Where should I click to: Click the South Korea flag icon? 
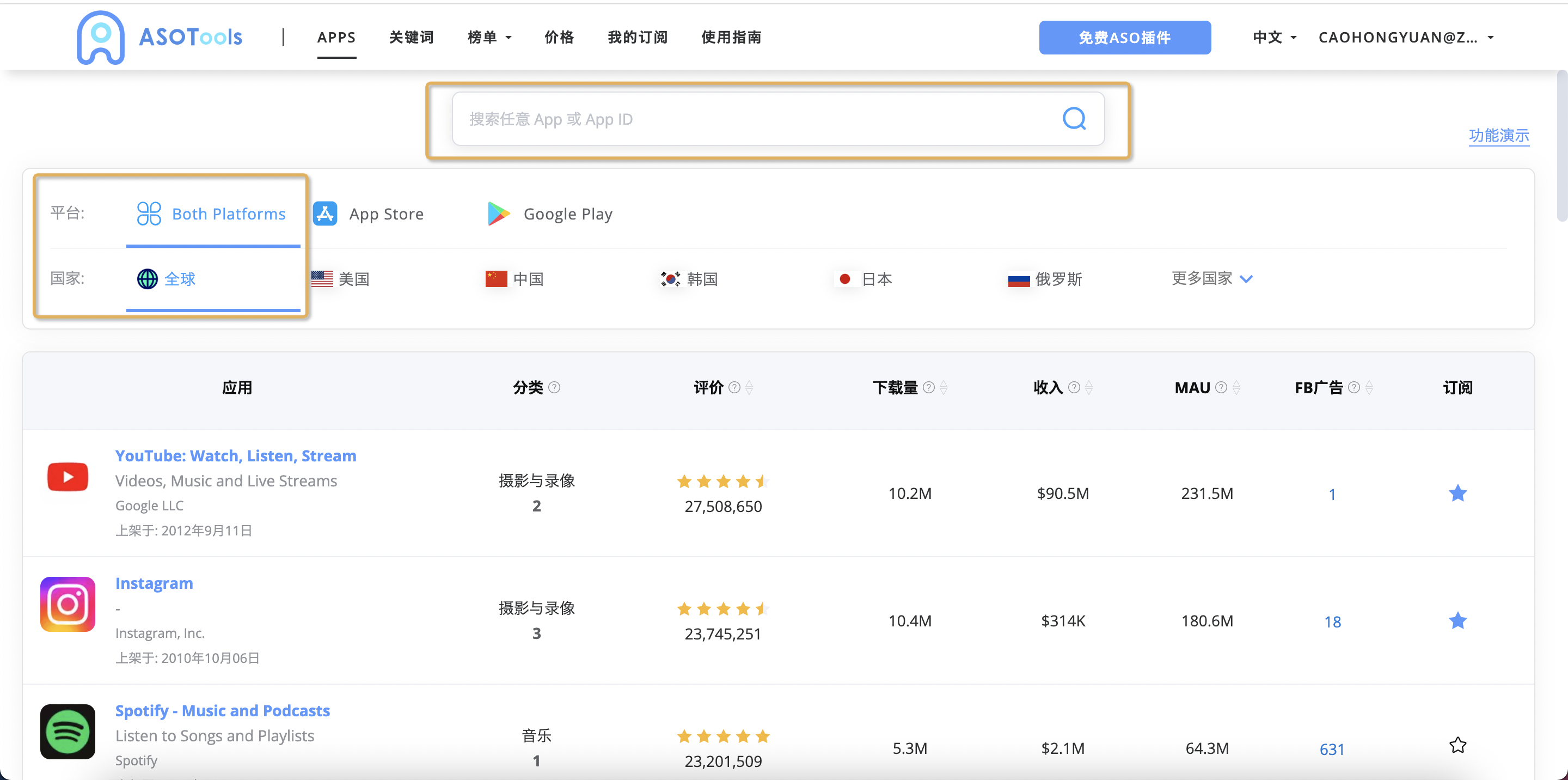[670, 279]
